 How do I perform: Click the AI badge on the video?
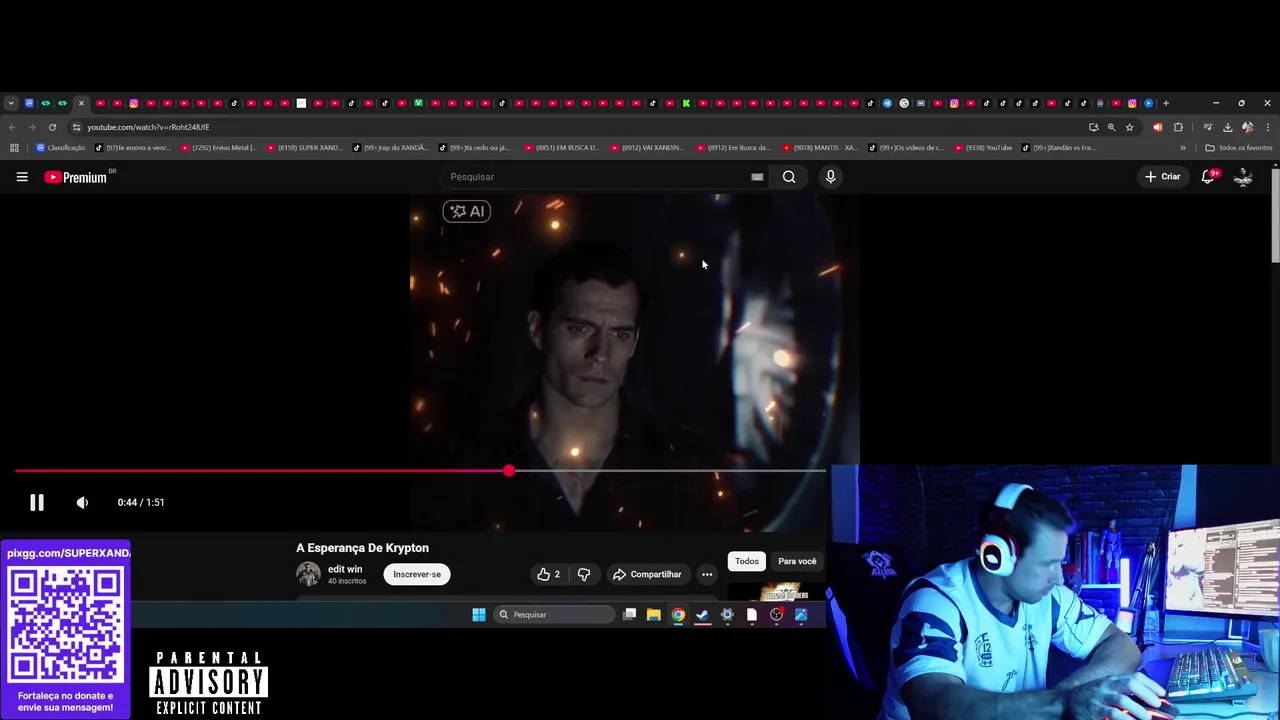click(467, 211)
